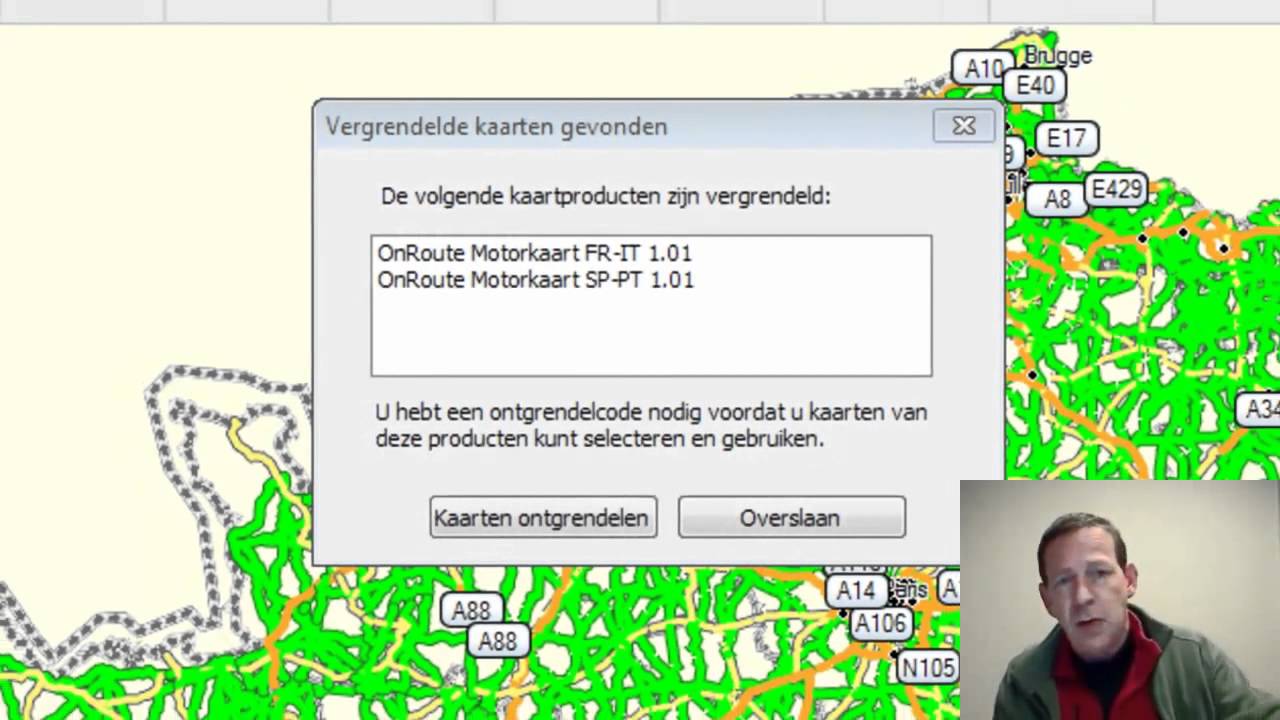Click the A14 road shield near Paris
This screenshot has width=1280, height=720.
[856, 591]
